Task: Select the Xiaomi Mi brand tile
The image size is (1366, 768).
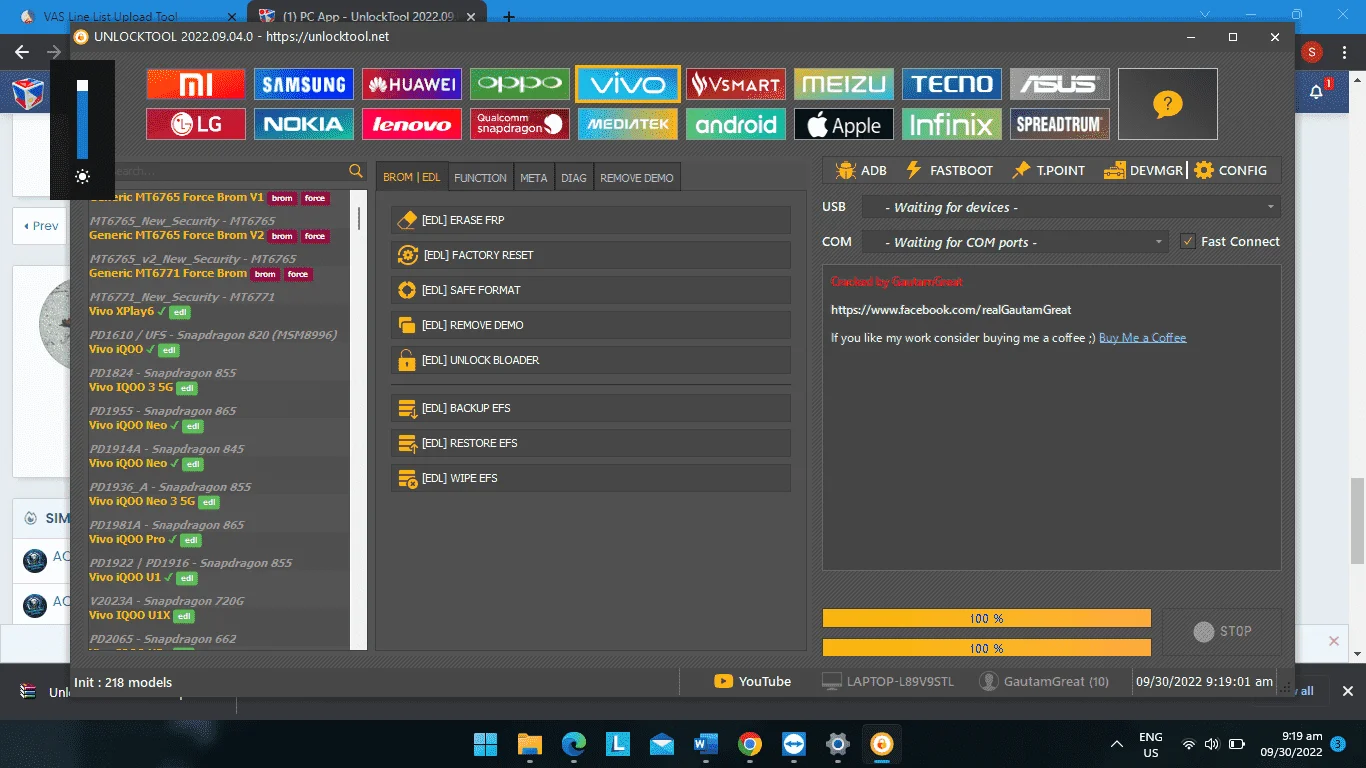Action: click(195, 84)
